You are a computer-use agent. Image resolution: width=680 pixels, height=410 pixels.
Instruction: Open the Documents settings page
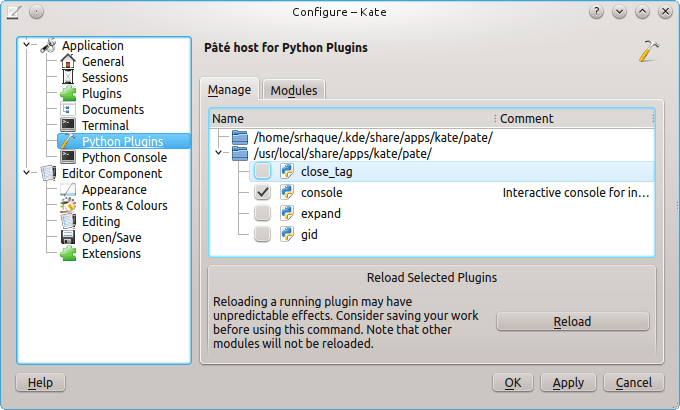point(113,109)
